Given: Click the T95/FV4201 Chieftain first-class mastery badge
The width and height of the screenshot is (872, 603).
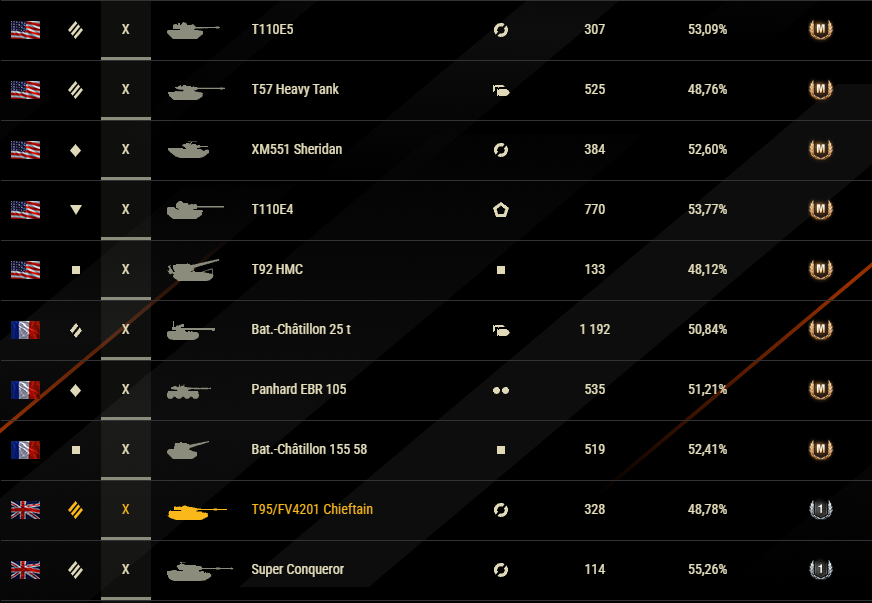Looking at the screenshot, I should click(820, 510).
